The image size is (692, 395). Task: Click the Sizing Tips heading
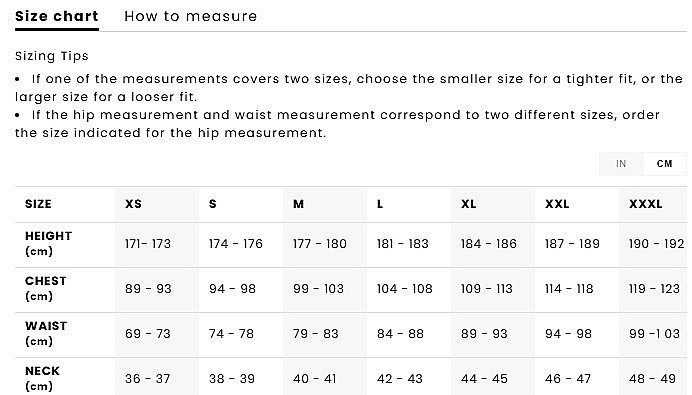(52, 56)
